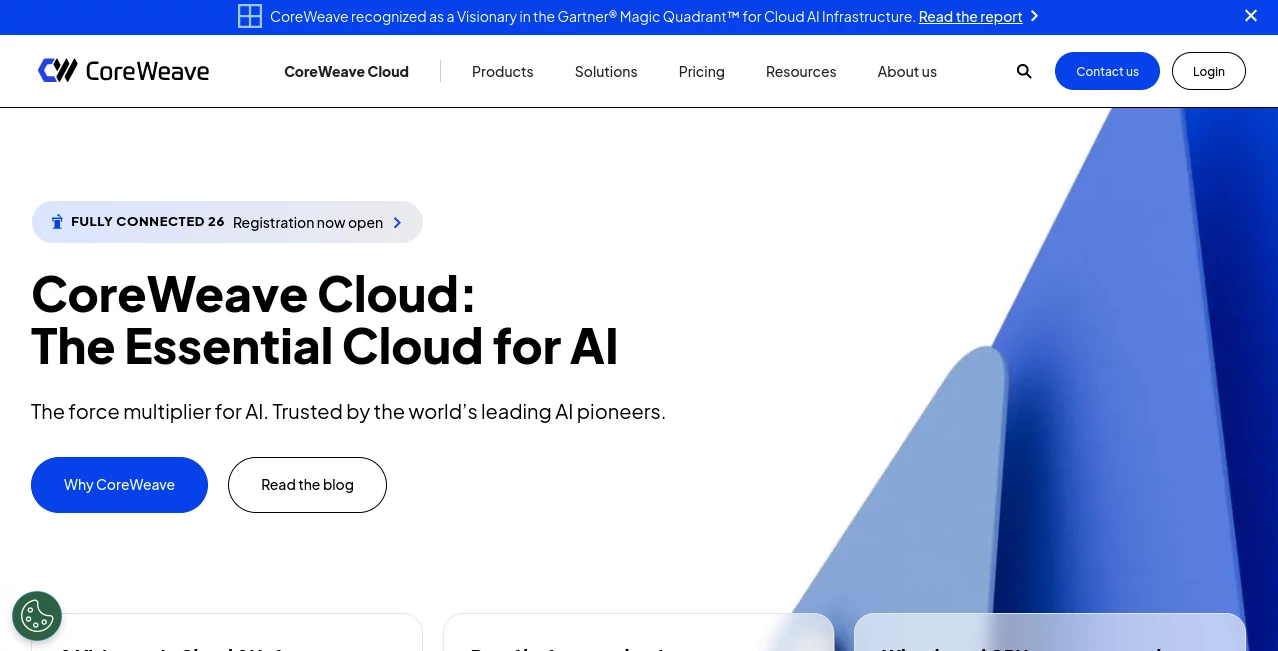Click chevron beside Registration now open
This screenshot has width=1278, height=651.
(x=397, y=223)
